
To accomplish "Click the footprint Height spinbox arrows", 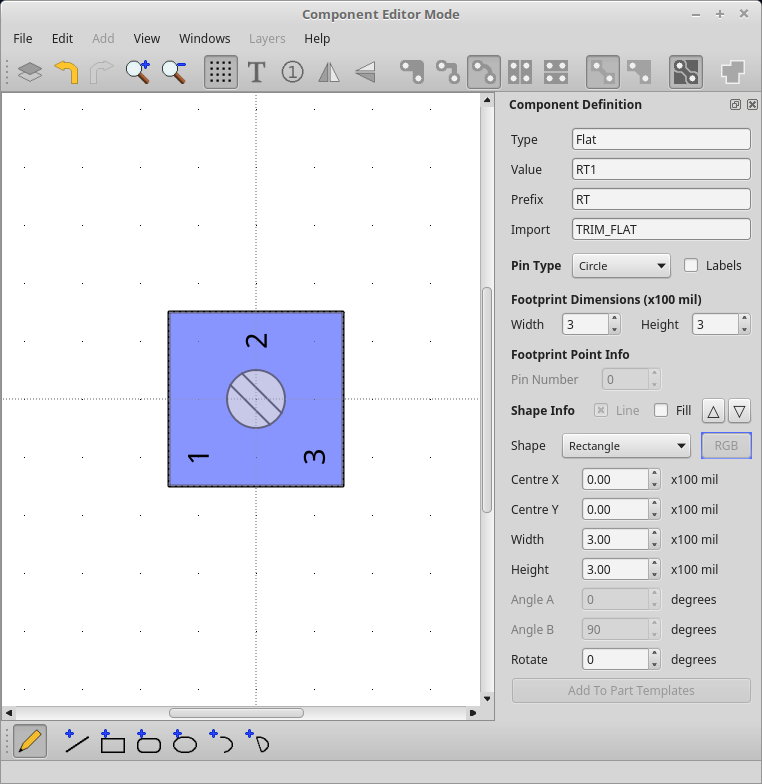I will tap(744, 324).
